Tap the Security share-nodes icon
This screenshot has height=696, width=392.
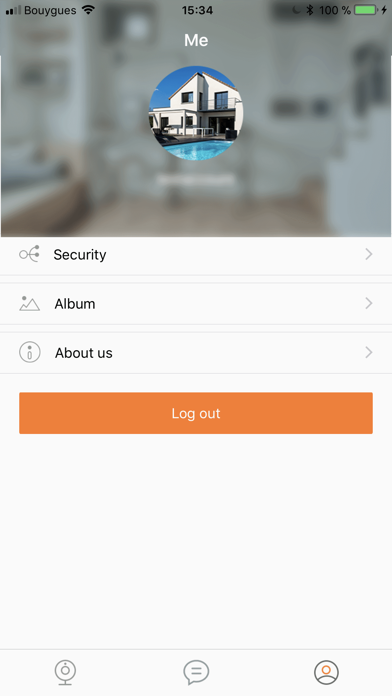tap(29, 254)
